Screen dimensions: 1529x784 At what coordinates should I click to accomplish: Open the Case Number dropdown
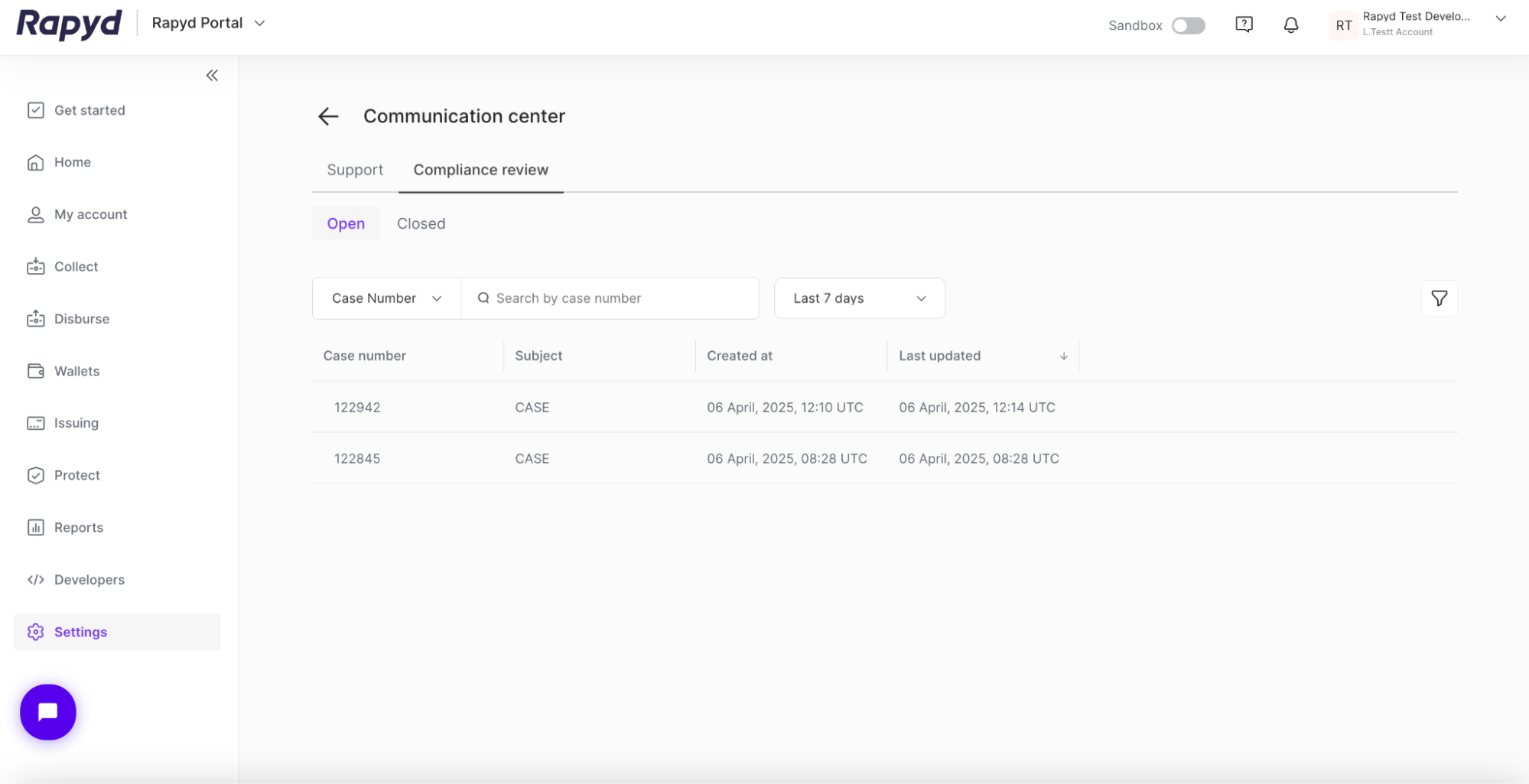coord(386,298)
